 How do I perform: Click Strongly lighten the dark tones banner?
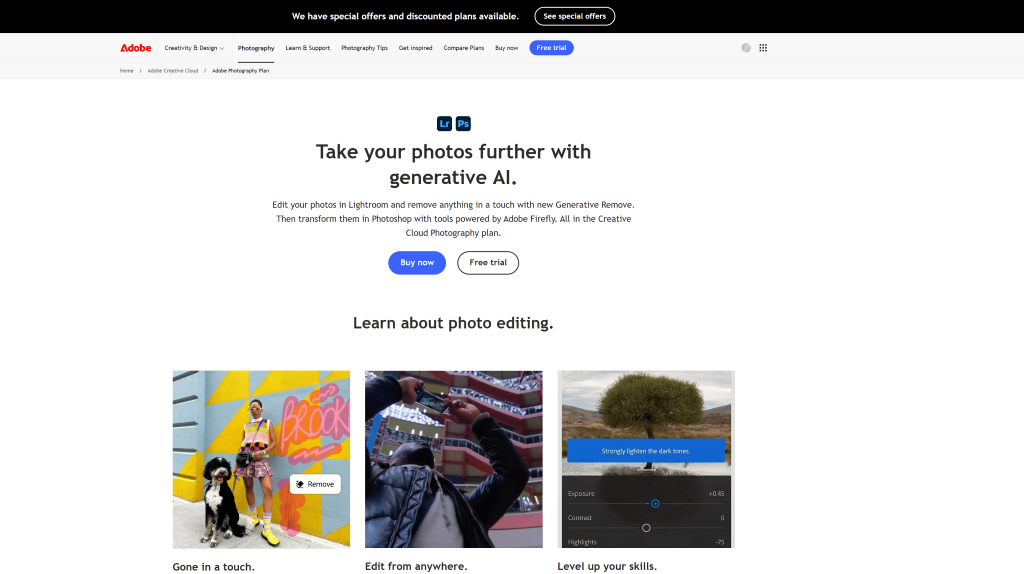(x=646, y=451)
